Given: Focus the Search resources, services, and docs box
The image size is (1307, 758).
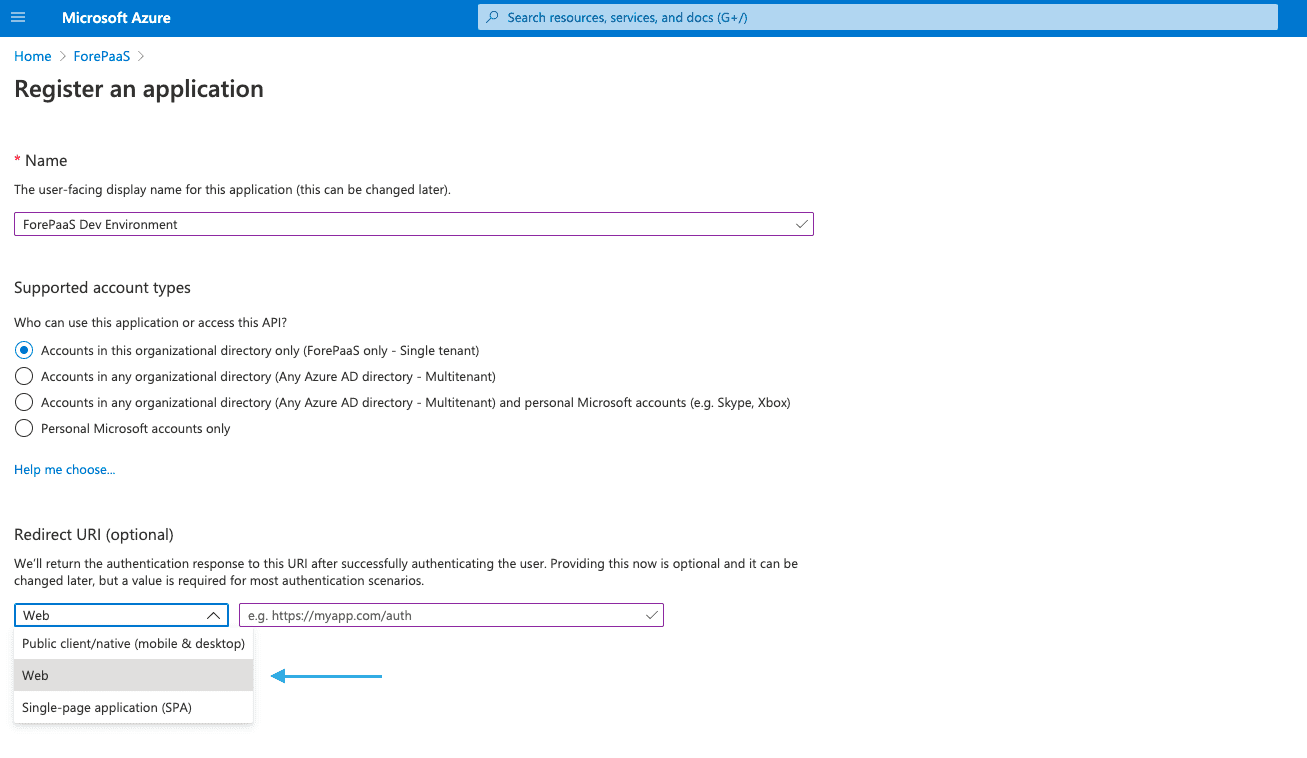Looking at the screenshot, I should pyautogui.click(x=878, y=18).
